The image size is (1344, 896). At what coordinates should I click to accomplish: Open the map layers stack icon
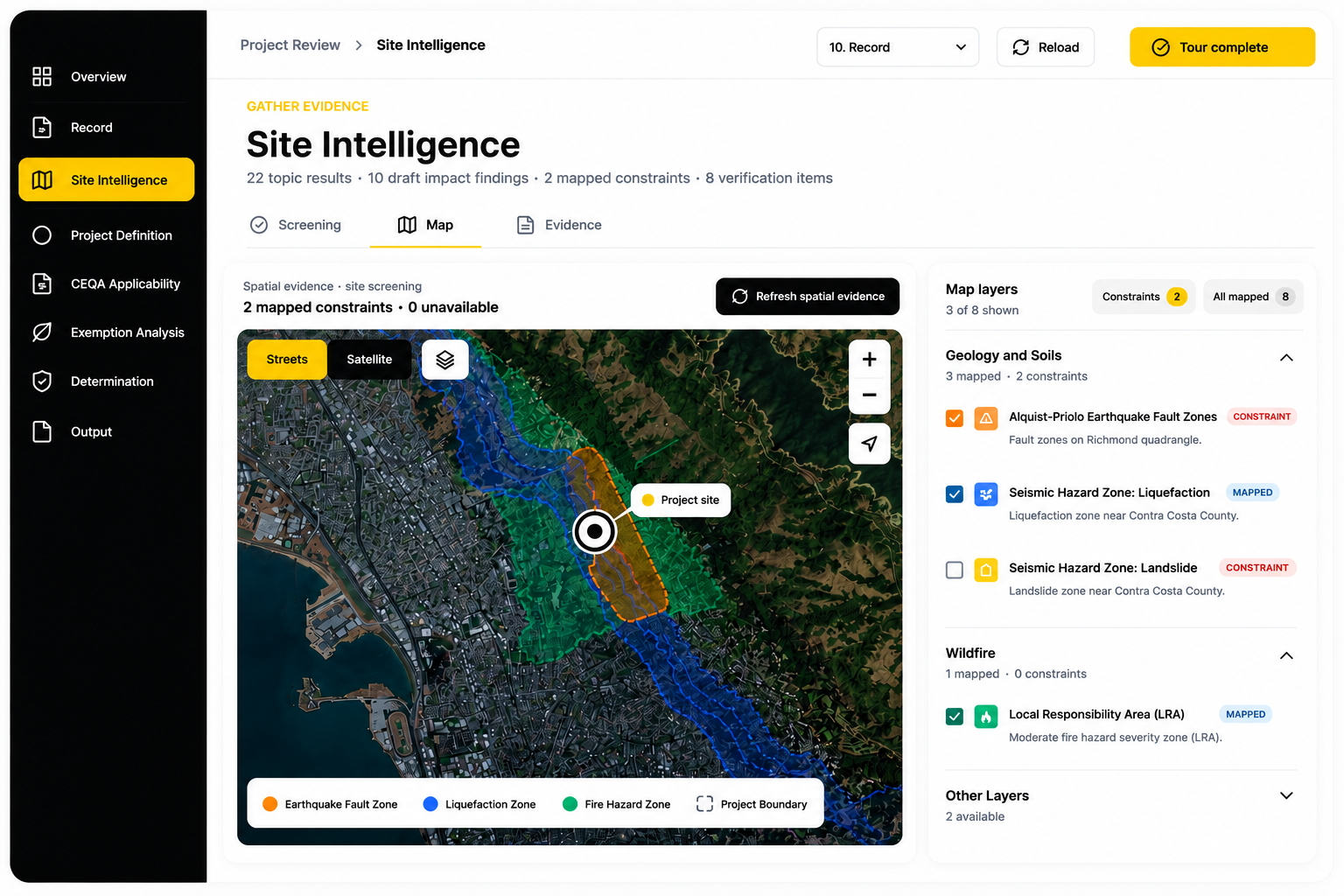[445, 360]
